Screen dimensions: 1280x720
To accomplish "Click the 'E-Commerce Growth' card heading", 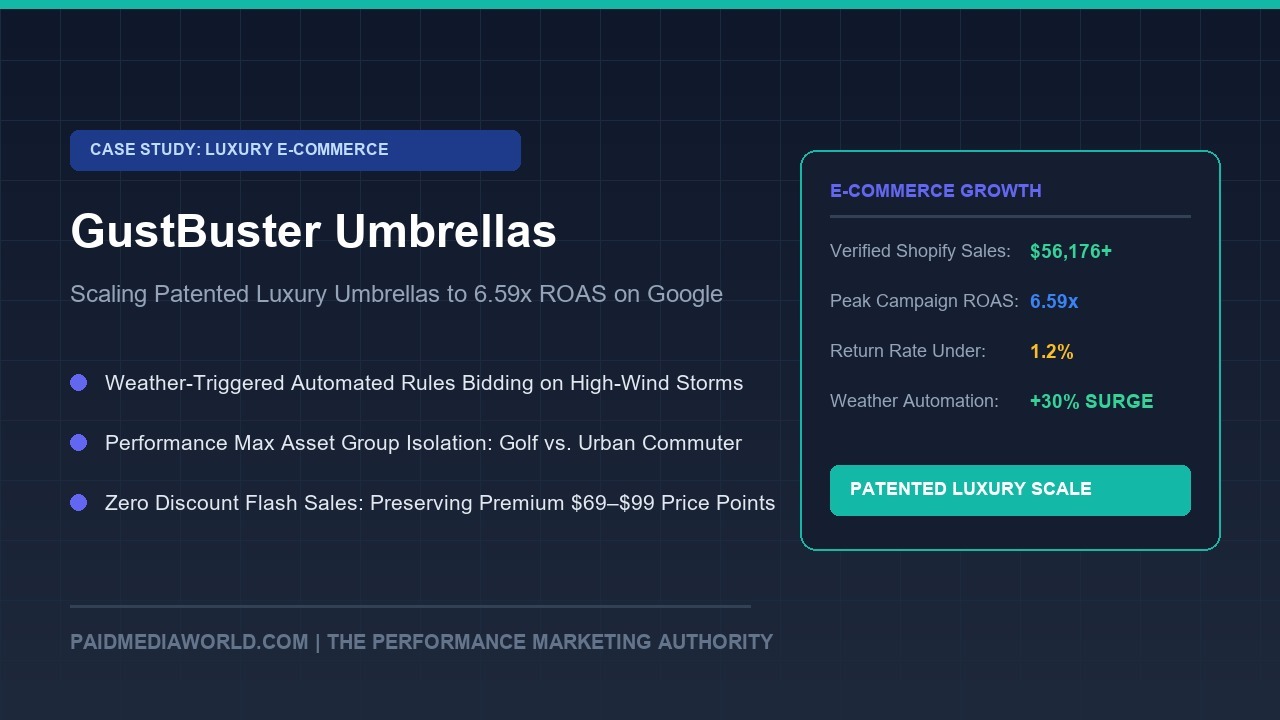I will (x=936, y=191).
